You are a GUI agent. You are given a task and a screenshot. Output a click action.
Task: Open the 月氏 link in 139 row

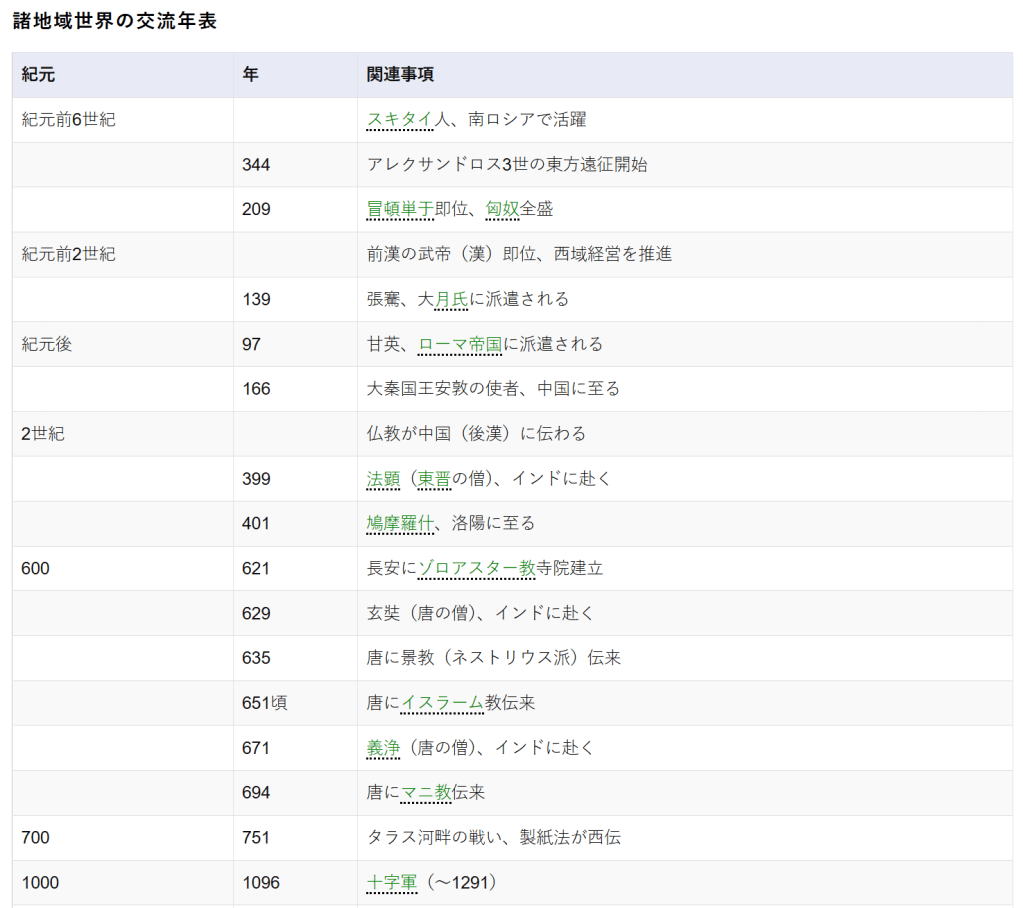451,299
